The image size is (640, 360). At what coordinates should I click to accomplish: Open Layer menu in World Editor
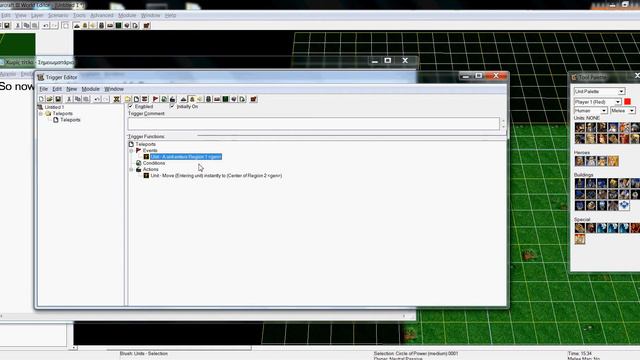click(37, 15)
